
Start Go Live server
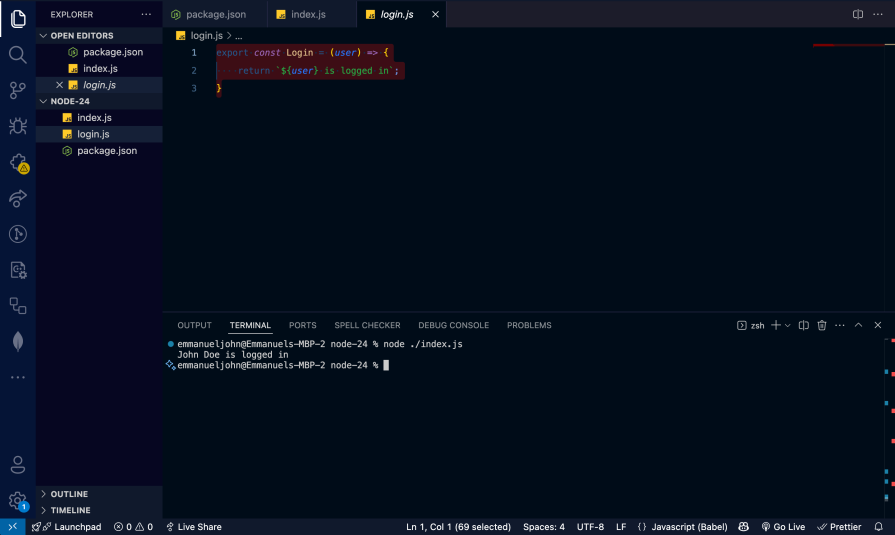(783, 526)
